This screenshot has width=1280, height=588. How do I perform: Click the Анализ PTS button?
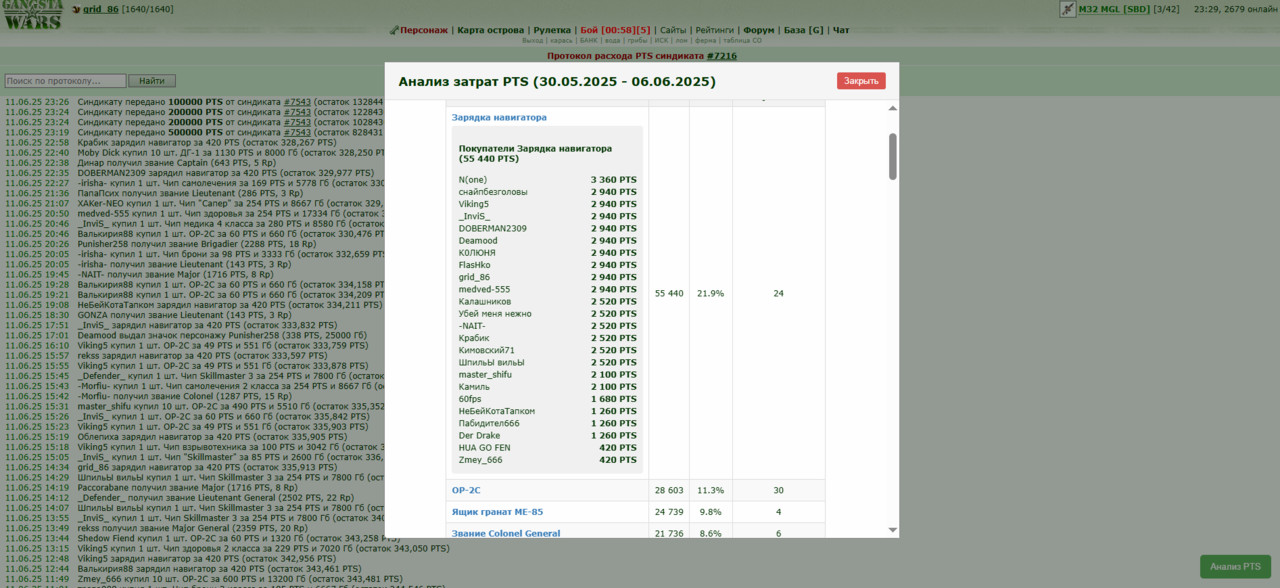1235,567
